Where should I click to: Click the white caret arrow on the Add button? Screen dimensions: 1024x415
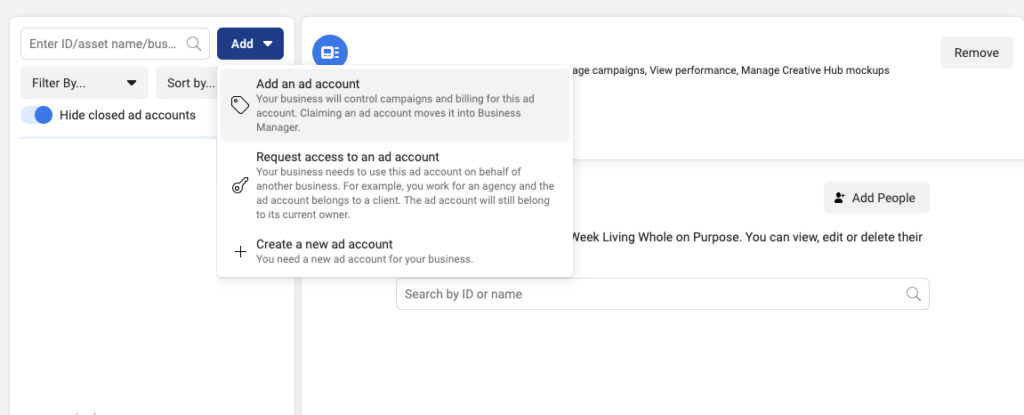click(268, 44)
